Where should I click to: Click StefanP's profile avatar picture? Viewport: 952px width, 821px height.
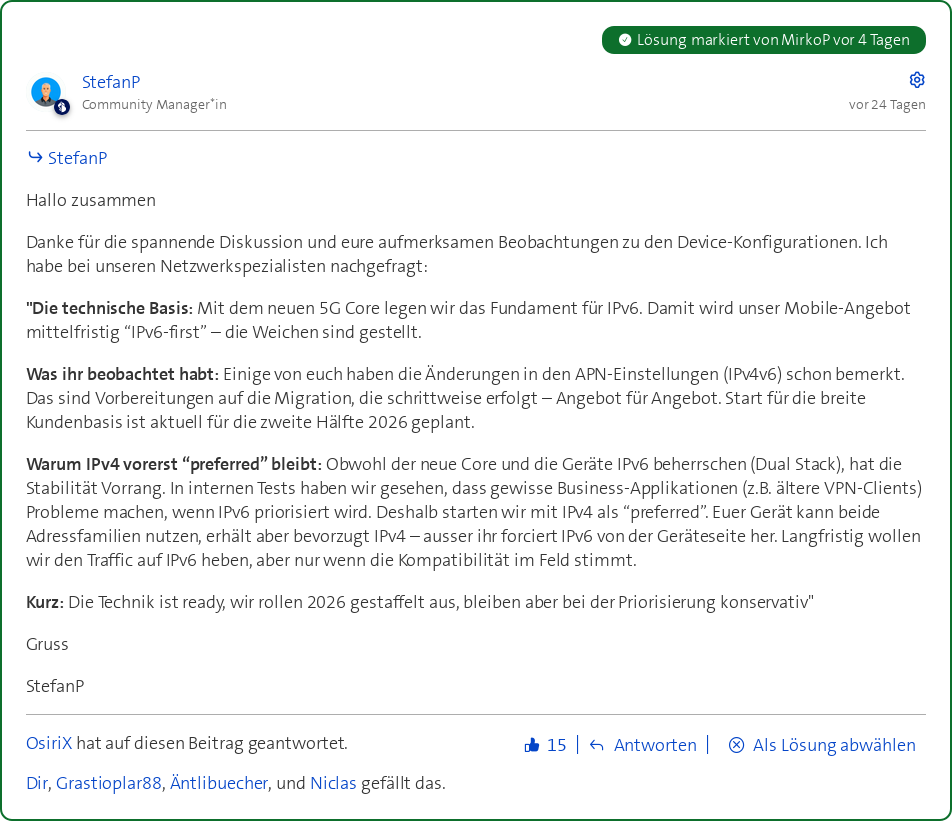(46, 92)
